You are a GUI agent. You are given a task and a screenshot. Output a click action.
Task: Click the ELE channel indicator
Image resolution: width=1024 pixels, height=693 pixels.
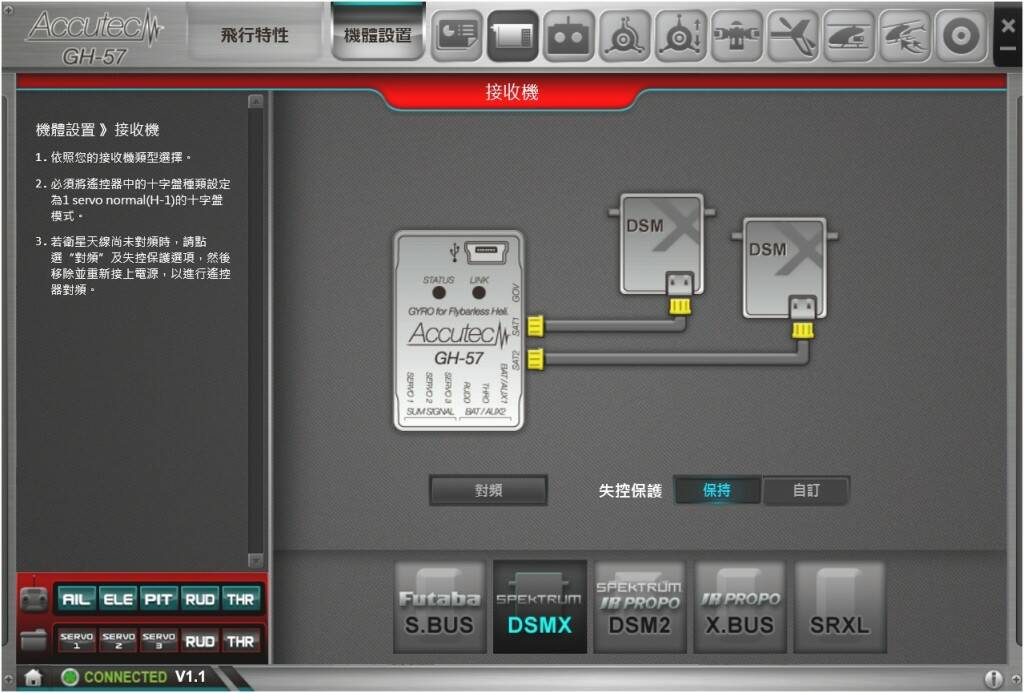coord(118,600)
